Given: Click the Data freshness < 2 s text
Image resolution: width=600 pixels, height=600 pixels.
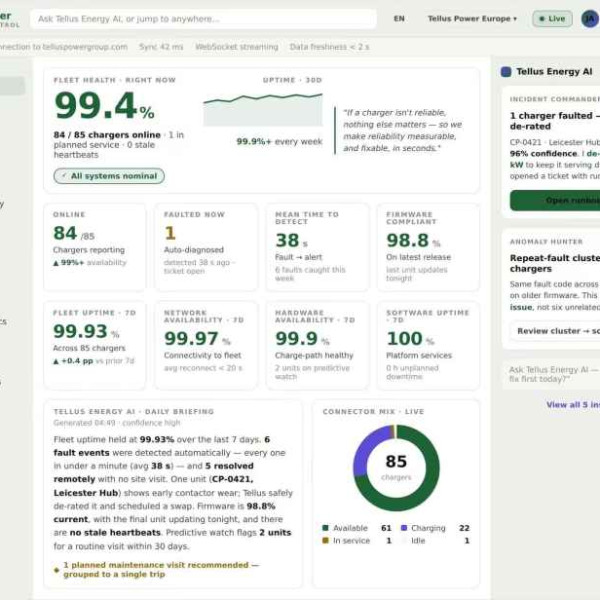Looking at the screenshot, I should [x=329, y=47].
